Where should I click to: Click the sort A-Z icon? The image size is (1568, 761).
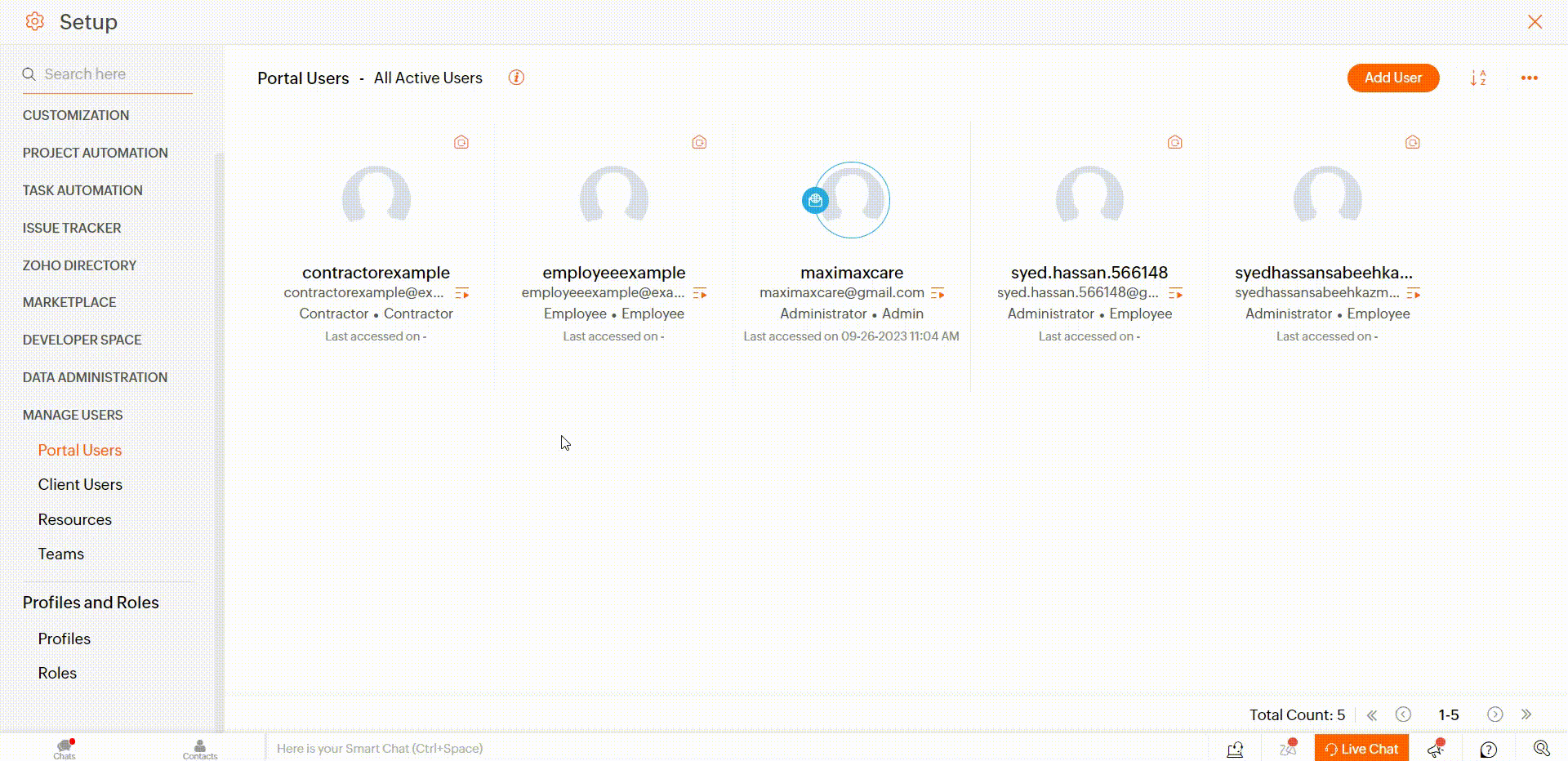pyautogui.click(x=1478, y=78)
